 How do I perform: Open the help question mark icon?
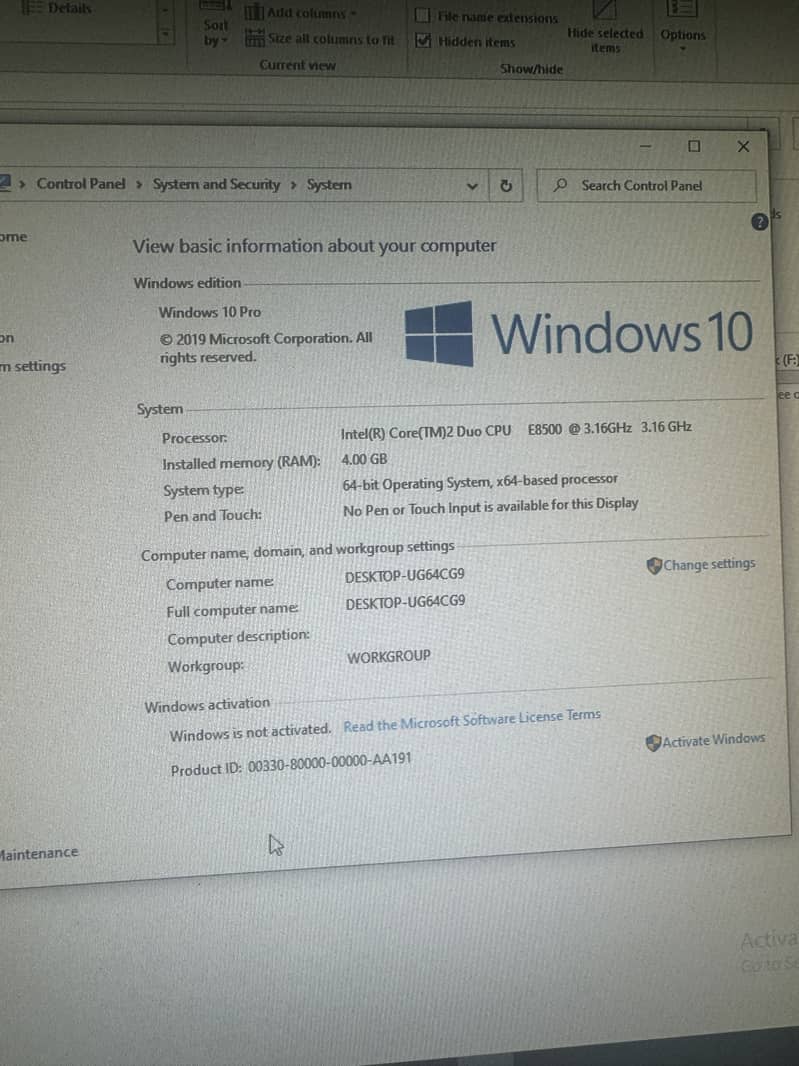[x=760, y=222]
